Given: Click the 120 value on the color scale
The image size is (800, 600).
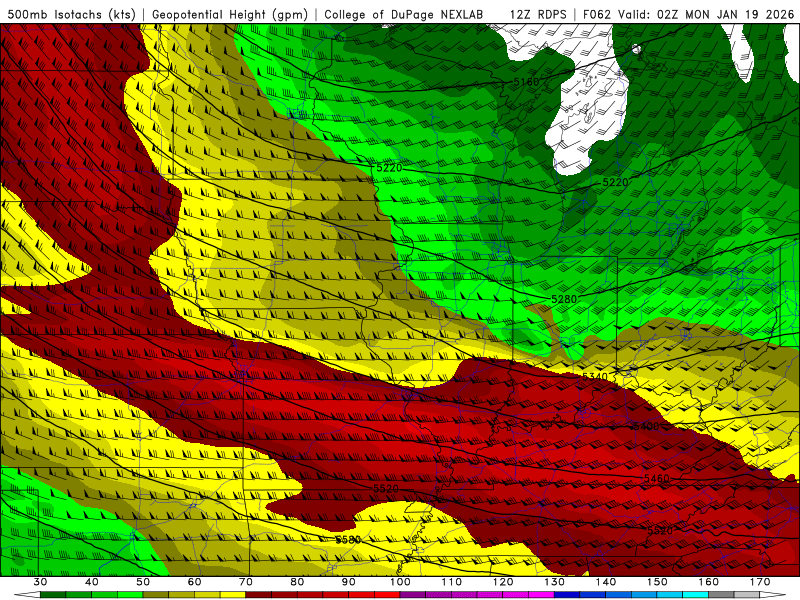Looking at the screenshot, I should click(503, 582).
